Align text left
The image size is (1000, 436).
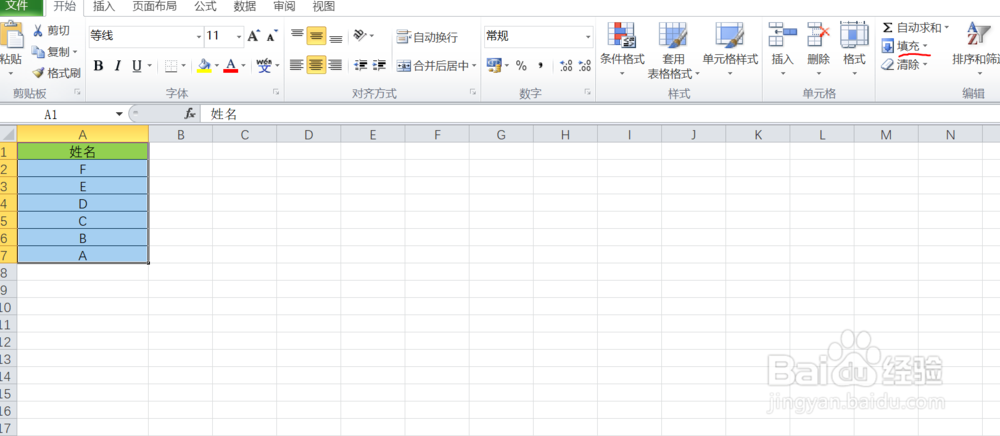[297, 65]
